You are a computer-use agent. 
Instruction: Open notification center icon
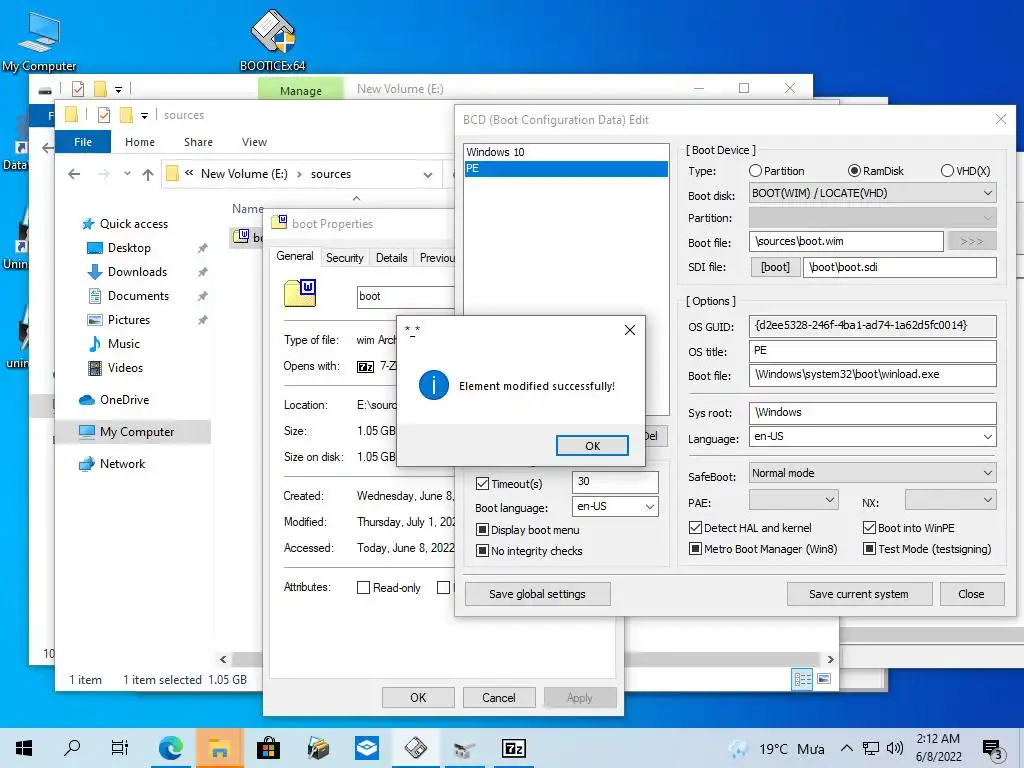[993, 749]
